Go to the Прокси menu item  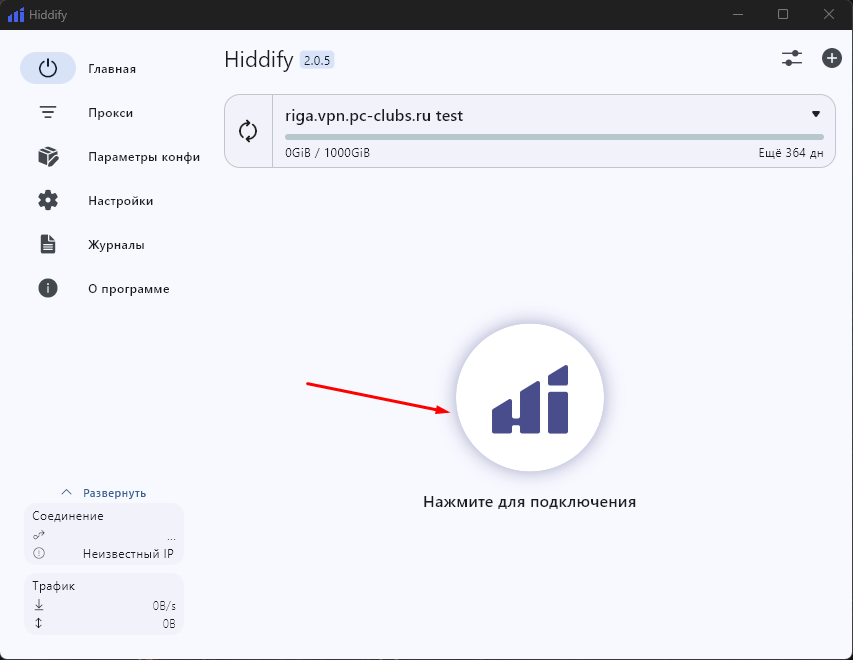click(110, 113)
